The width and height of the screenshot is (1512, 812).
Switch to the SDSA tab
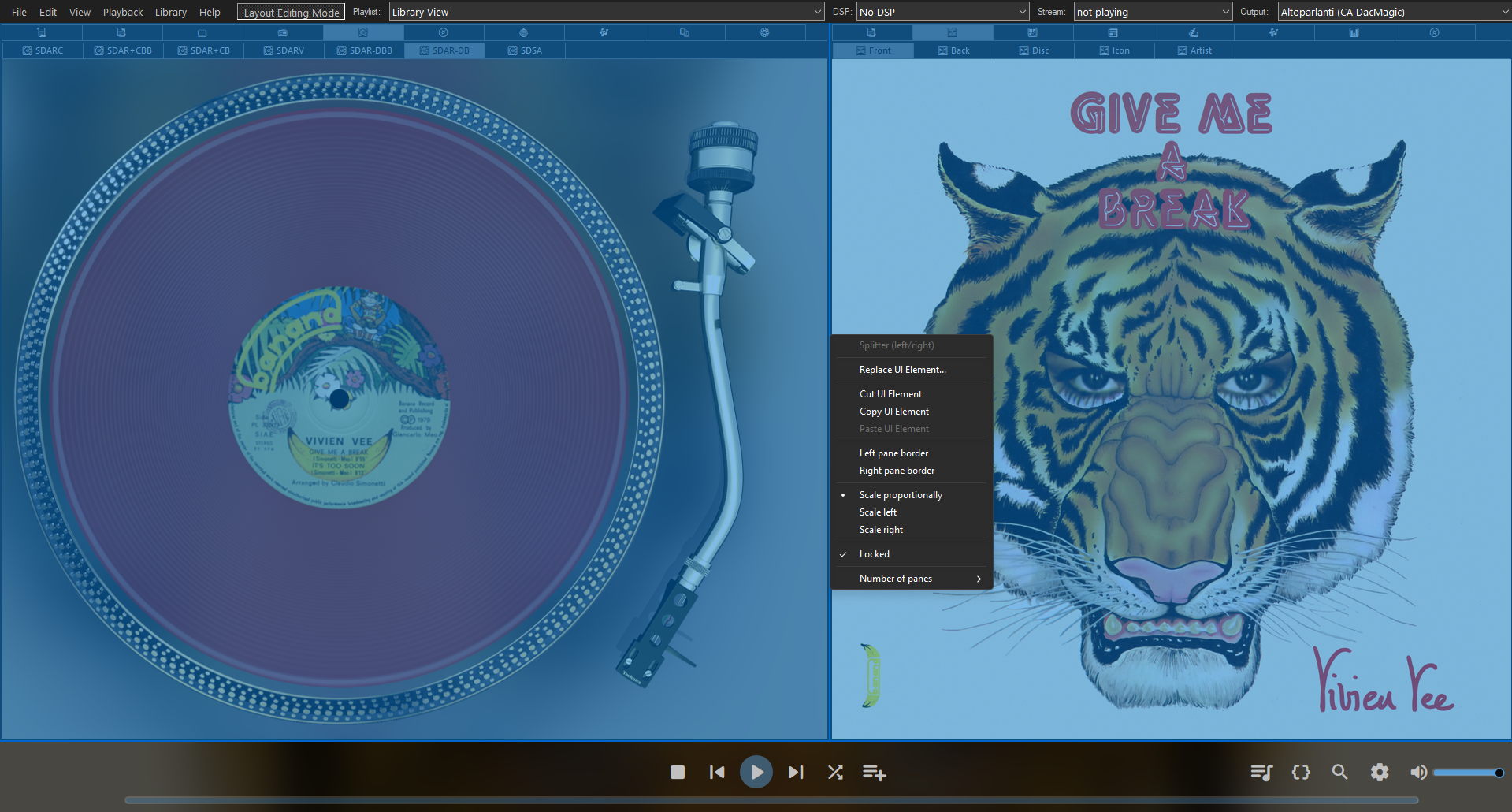tap(525, 50)
